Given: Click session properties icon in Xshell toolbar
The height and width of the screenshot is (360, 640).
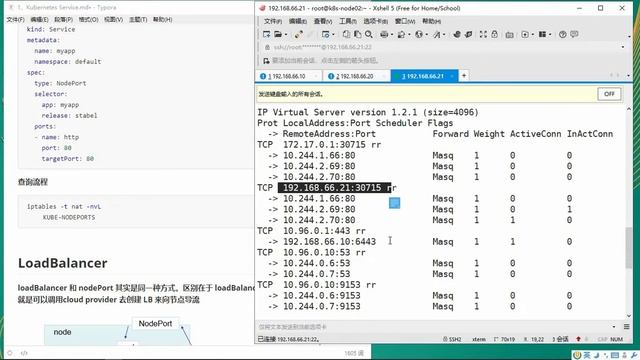Looking at the screenshot, I should (325, 34).
